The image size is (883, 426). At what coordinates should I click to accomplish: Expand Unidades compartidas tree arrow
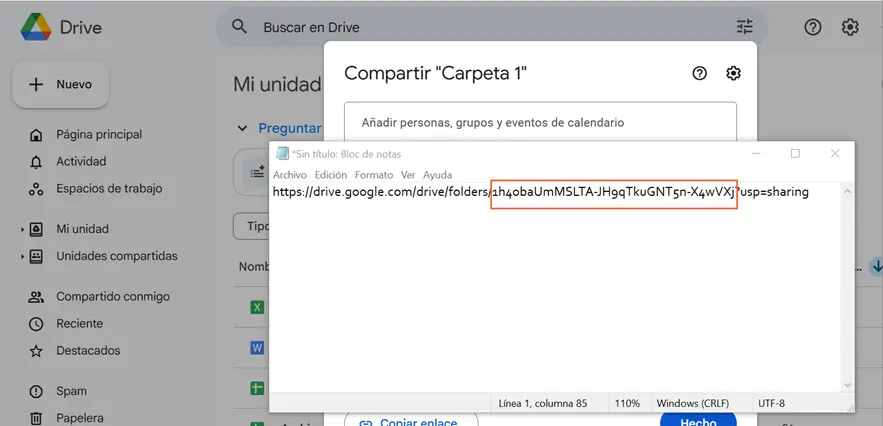coord(22,257)
